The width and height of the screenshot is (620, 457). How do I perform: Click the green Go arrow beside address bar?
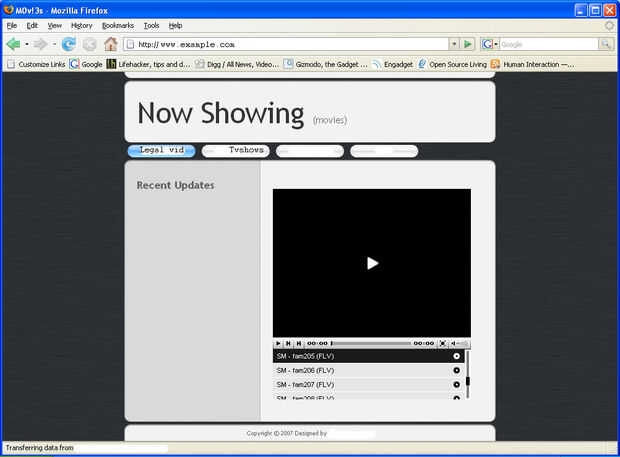pyautogui.click(x=468, y=44)
